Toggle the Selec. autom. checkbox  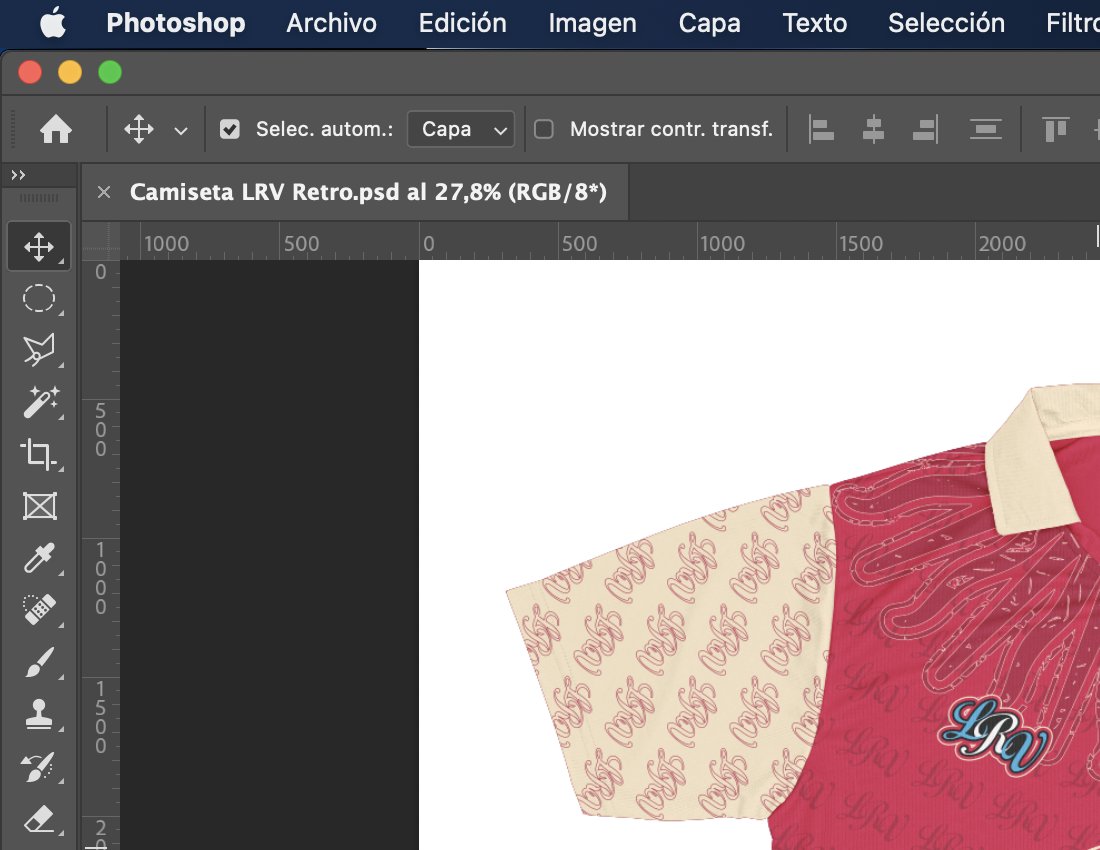pyautogui.click(x=229, y=130)
